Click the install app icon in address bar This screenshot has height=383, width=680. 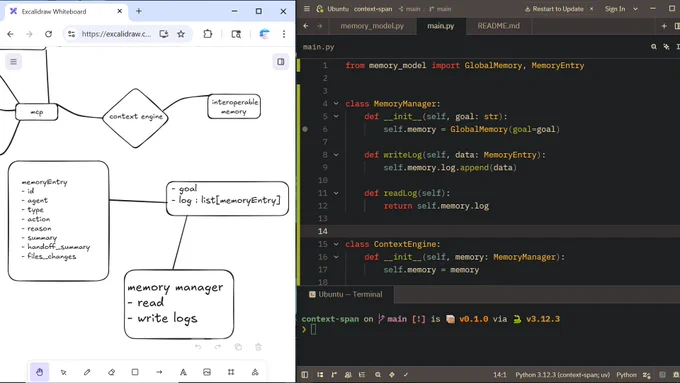pos(163,34)
